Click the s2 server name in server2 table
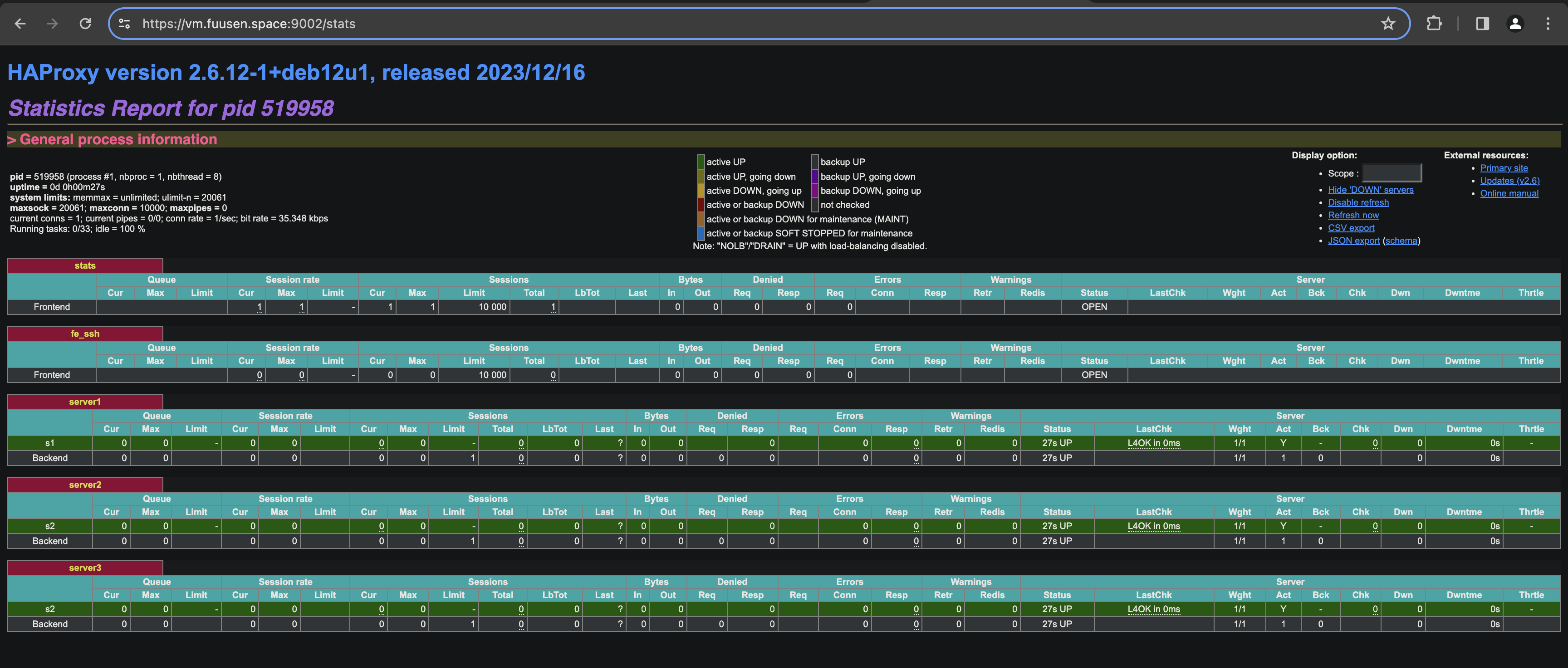Viewport: 1568px width, 668px height. pos(50,526)
